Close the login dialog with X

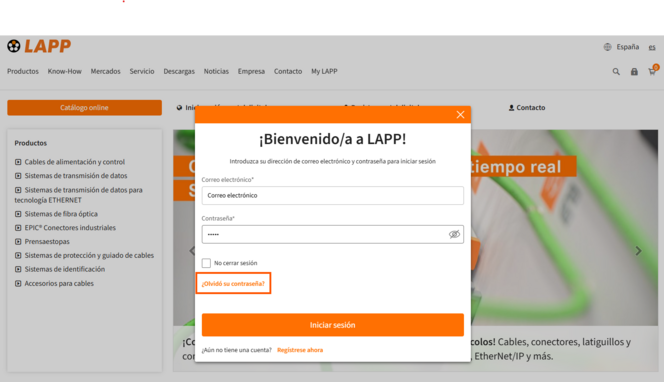460,115
